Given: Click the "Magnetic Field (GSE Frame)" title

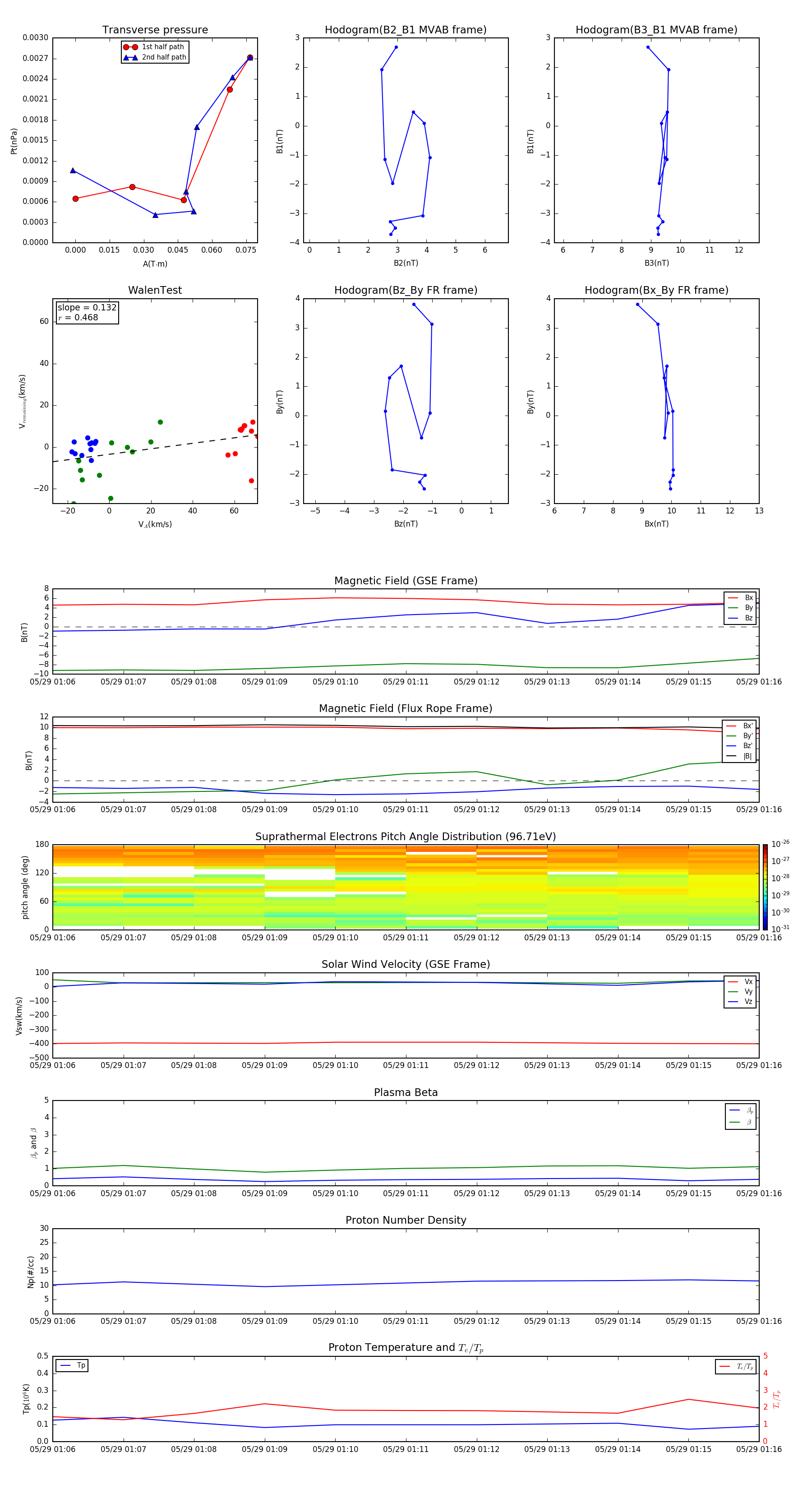Looking at the screenshot, I should pos(406,581).
